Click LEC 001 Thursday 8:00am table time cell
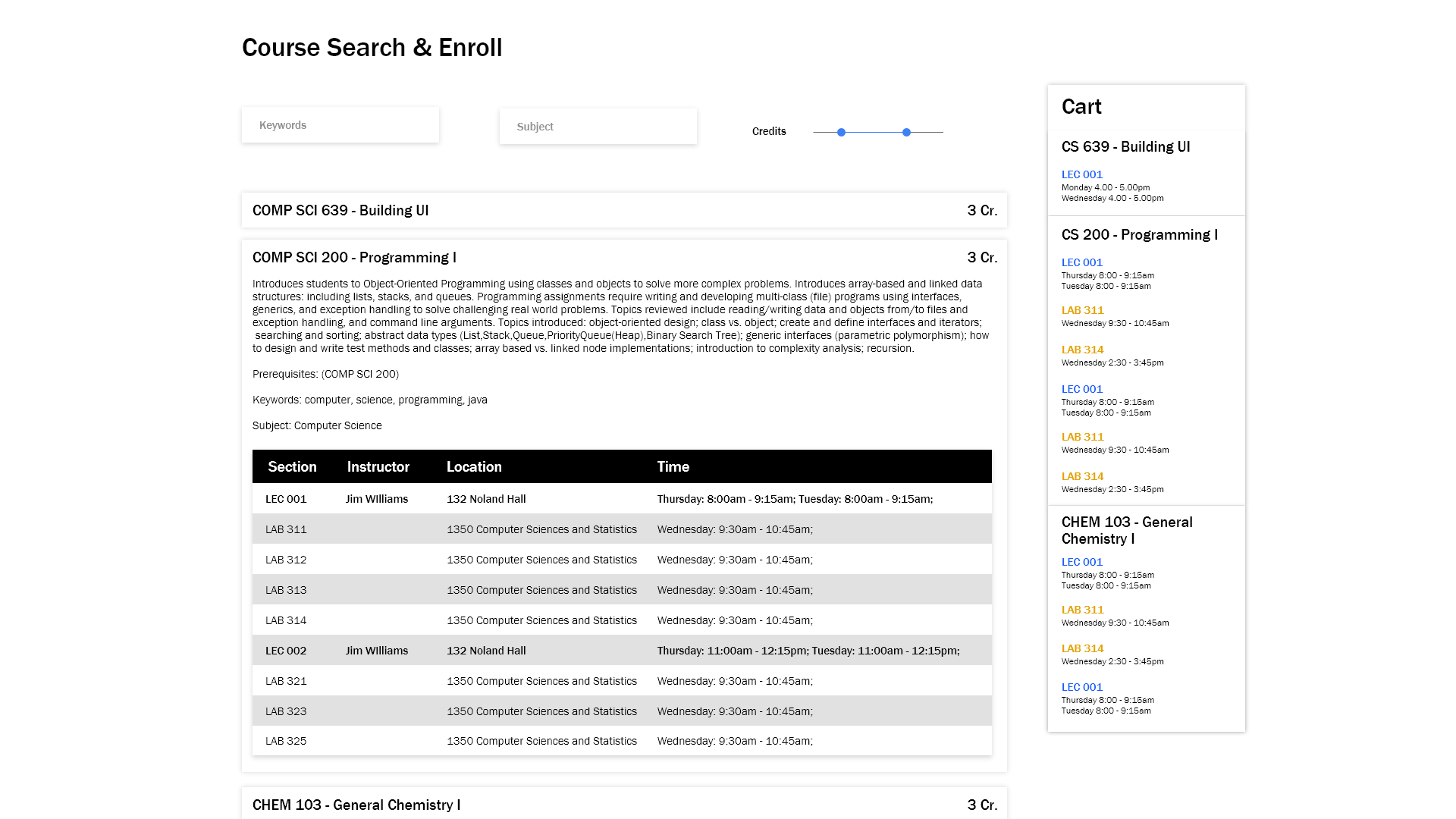Screen dimensions: 1456x819 [x=795, y=499]
